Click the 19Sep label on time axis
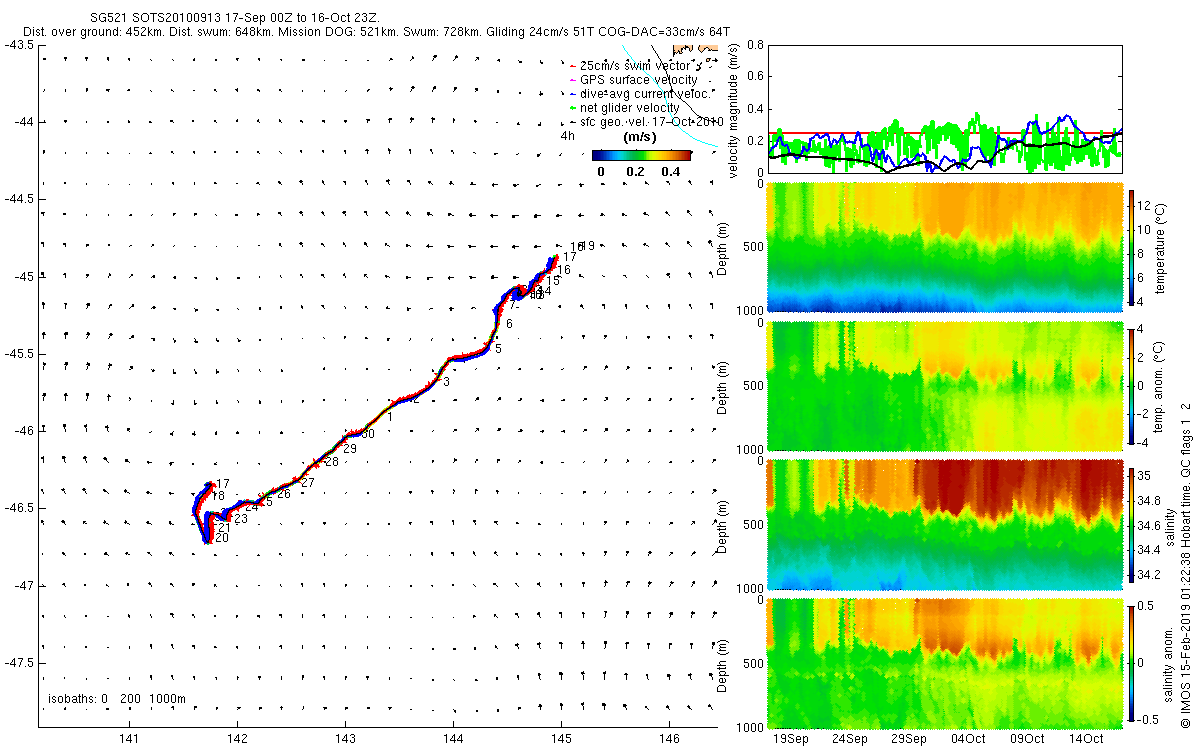 click(791, 739)
